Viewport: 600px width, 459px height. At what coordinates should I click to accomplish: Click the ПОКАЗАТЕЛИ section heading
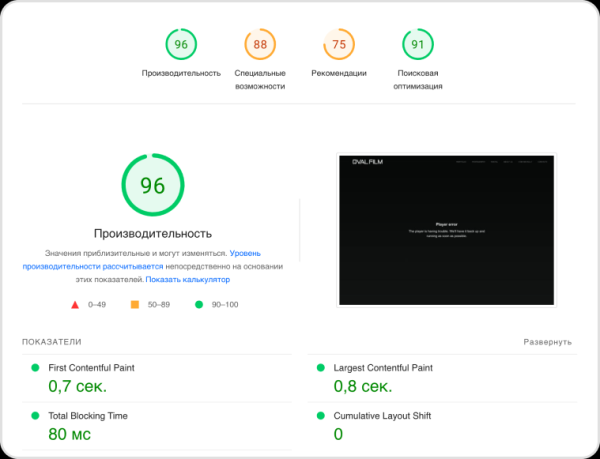pos(52,342)
